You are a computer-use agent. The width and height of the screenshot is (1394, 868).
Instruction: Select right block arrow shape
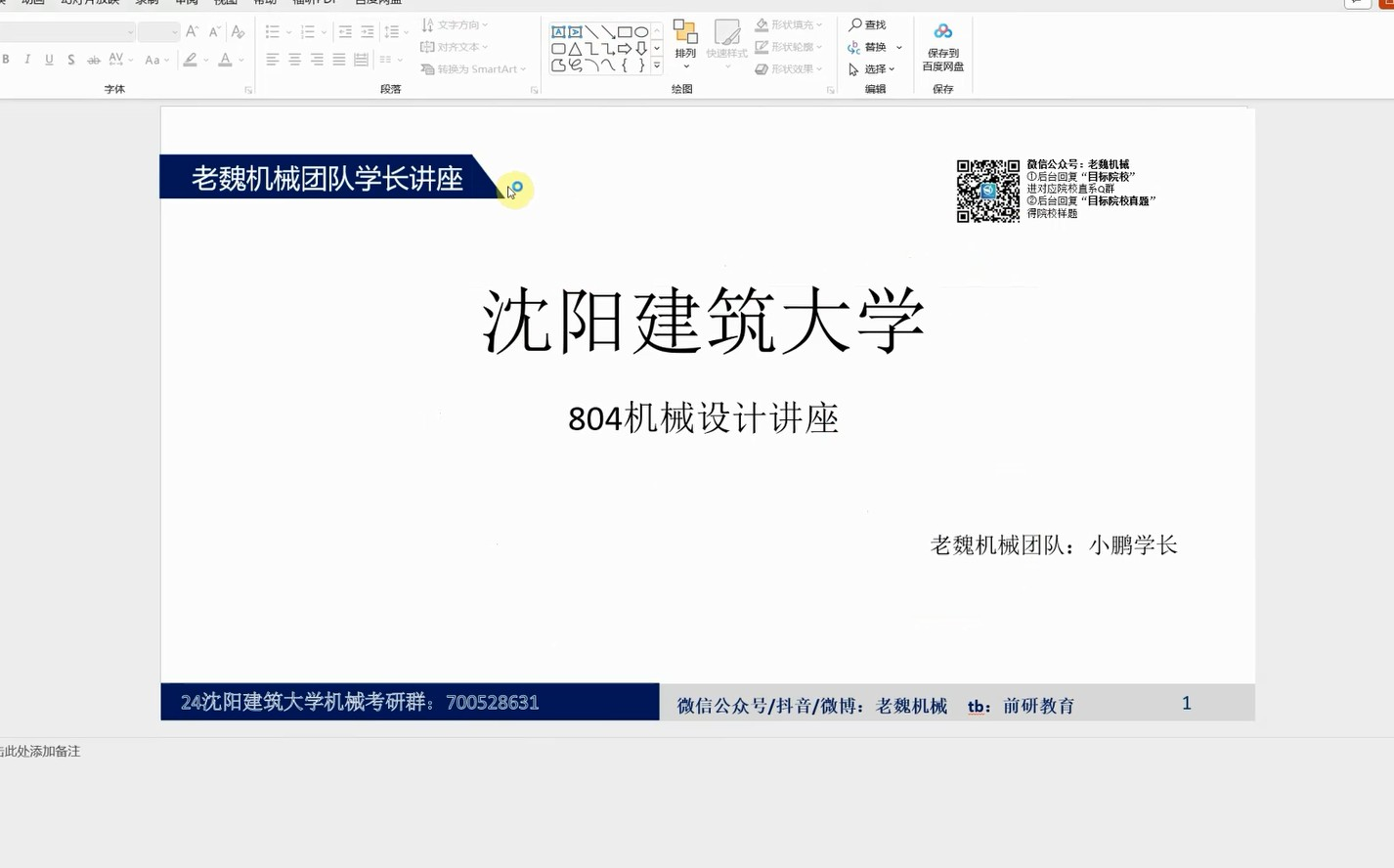click(625, 49)
